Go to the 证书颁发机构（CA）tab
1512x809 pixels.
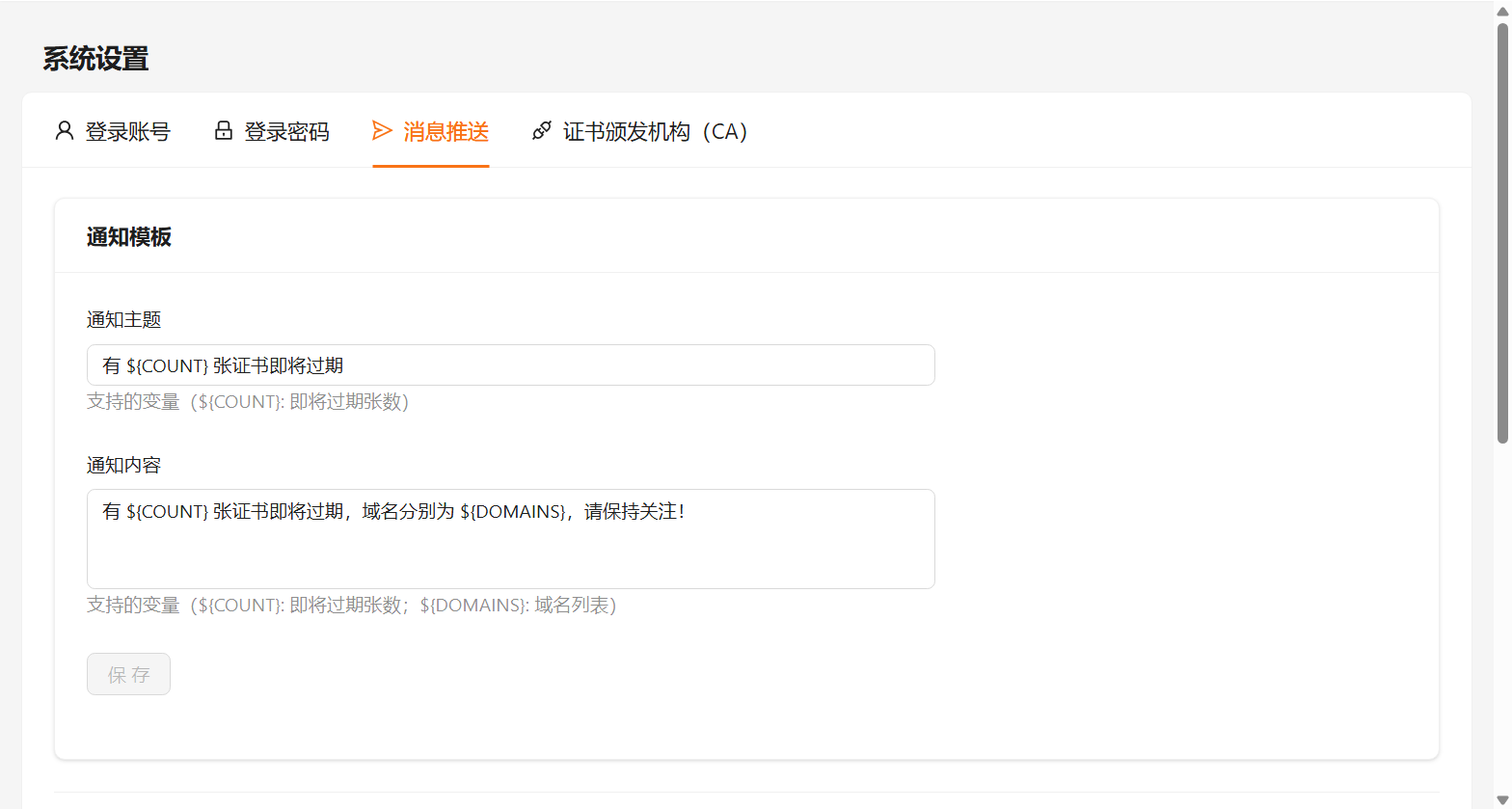point(656,132)
